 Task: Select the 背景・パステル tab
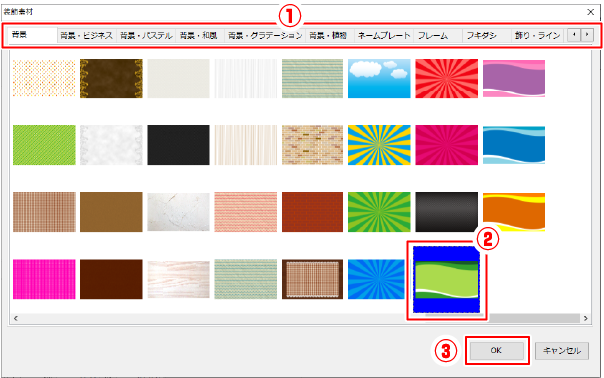point(146,36)
